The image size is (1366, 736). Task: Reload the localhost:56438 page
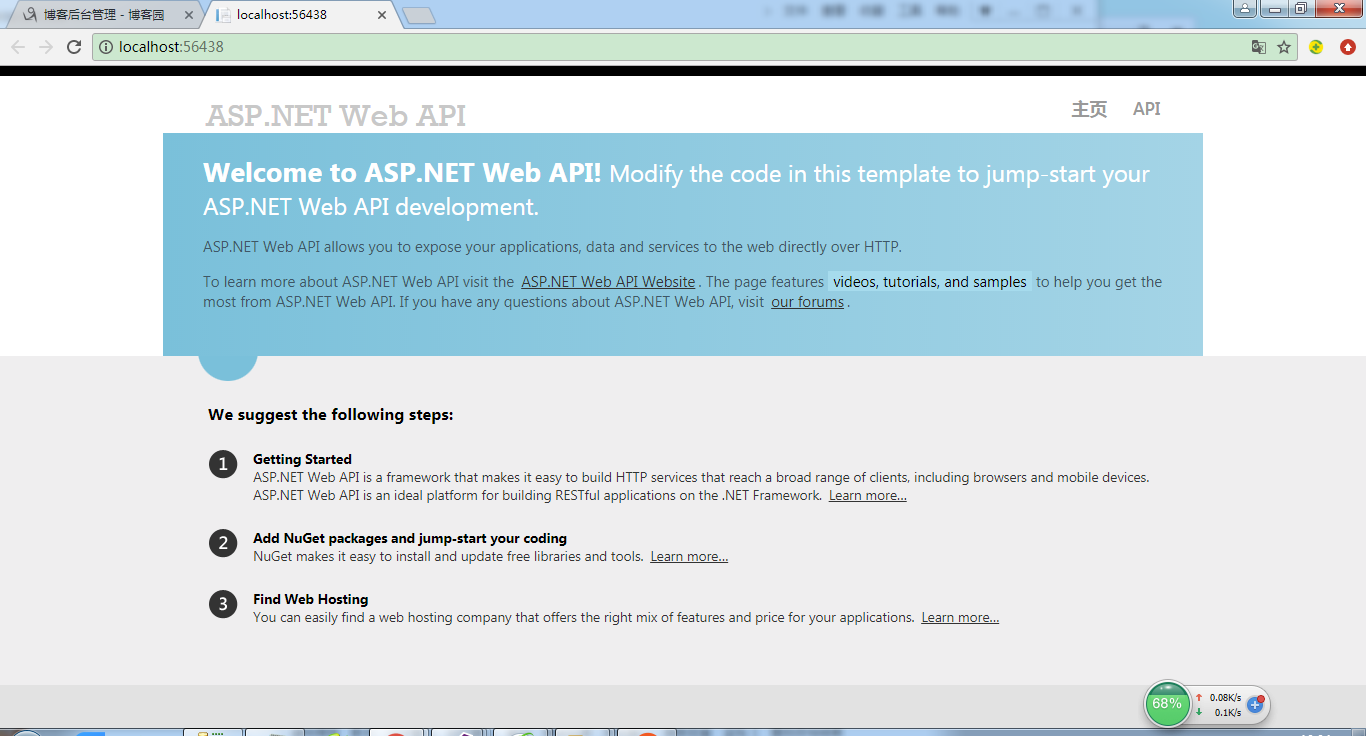pos(74,47)
